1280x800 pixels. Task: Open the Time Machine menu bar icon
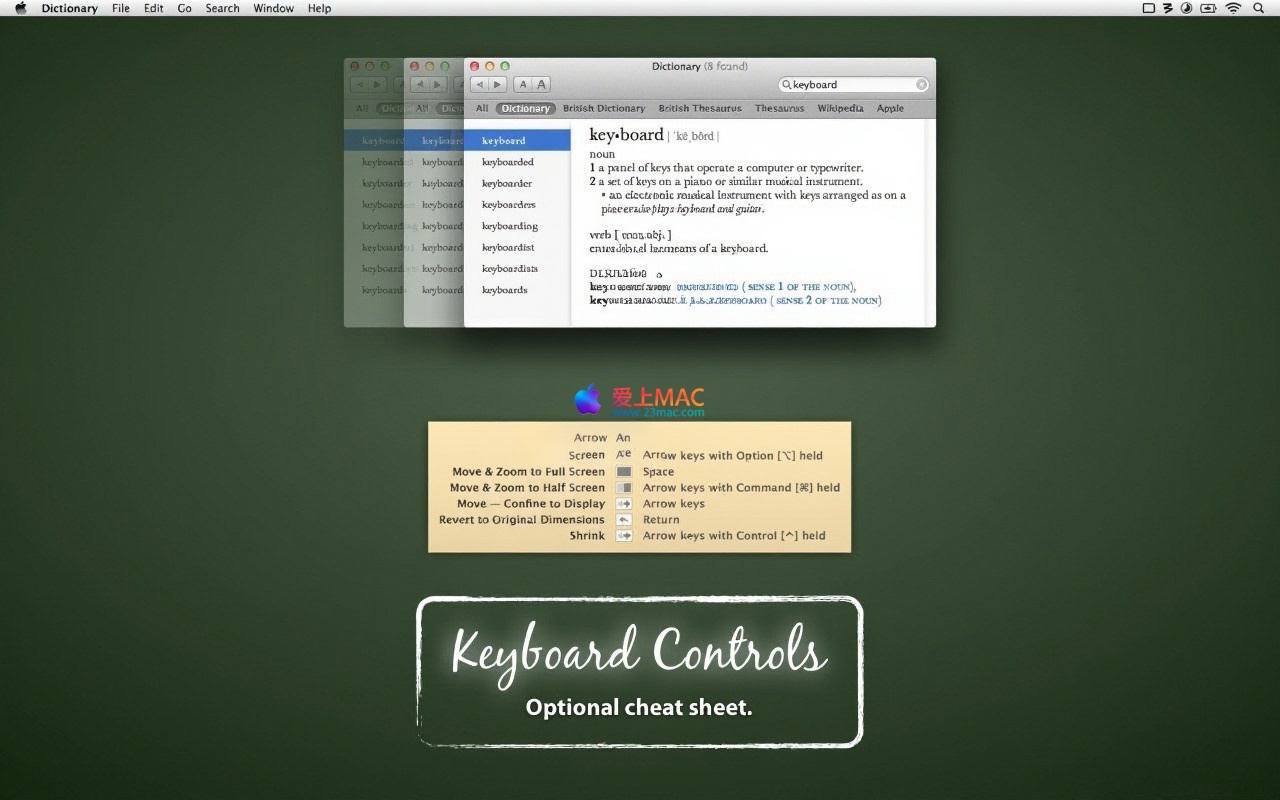pyautogui.click(x=1187, y=8)
